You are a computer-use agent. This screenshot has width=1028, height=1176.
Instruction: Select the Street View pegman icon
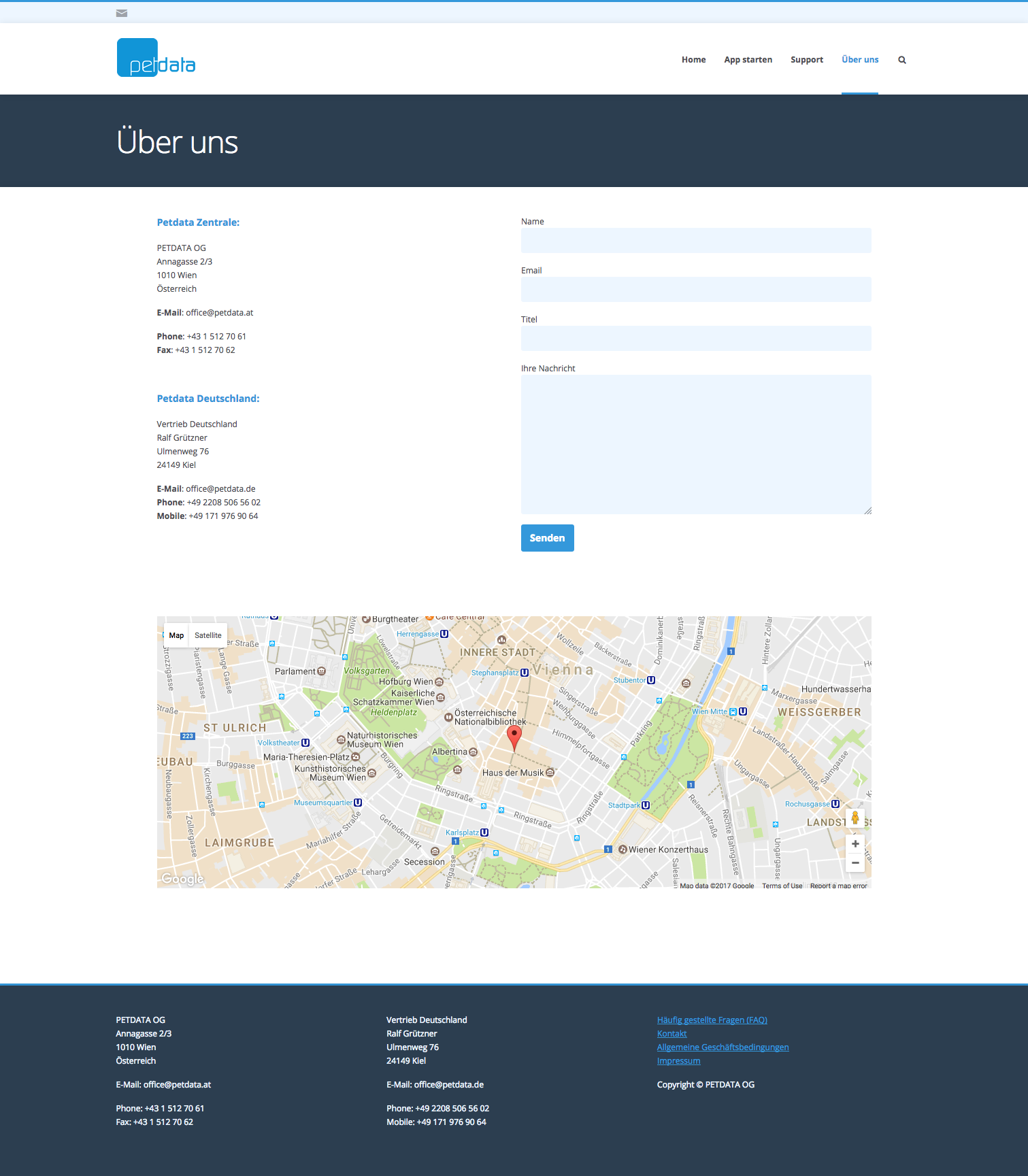point(855,818)
